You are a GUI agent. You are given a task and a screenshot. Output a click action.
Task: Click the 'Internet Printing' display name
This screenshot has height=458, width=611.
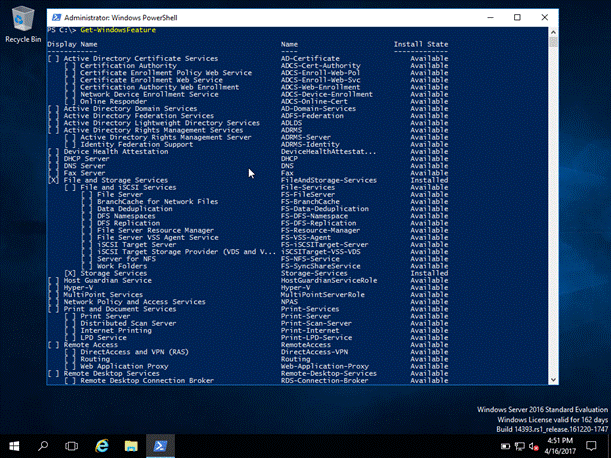(x=116, y=331)
